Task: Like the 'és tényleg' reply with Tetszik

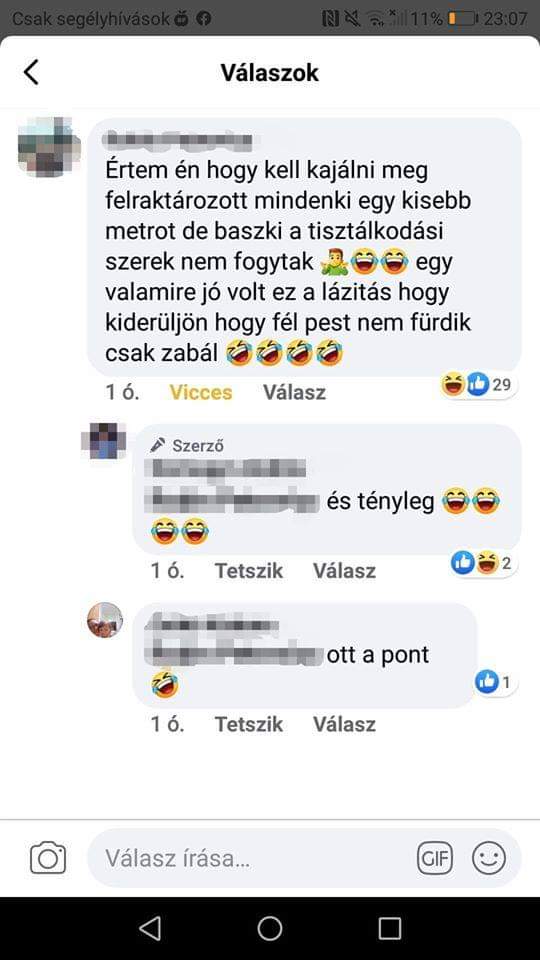Action: pos(249,571)
